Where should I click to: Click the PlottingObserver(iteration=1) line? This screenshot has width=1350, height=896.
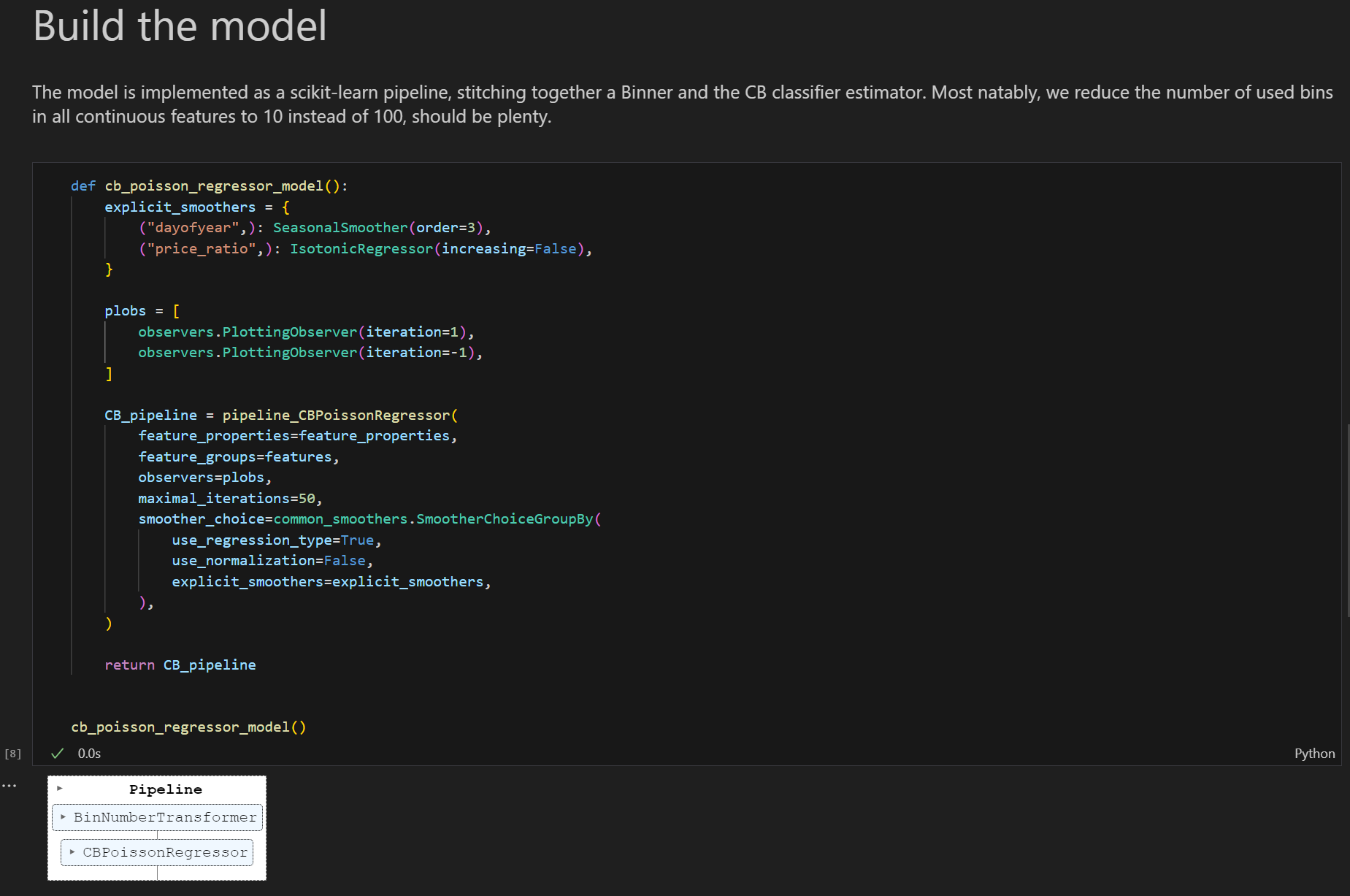click(307, 332)
